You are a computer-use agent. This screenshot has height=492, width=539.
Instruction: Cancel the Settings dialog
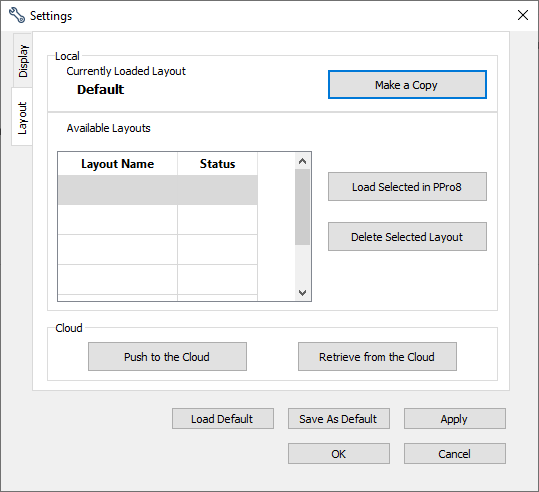(x=455, y=454)
